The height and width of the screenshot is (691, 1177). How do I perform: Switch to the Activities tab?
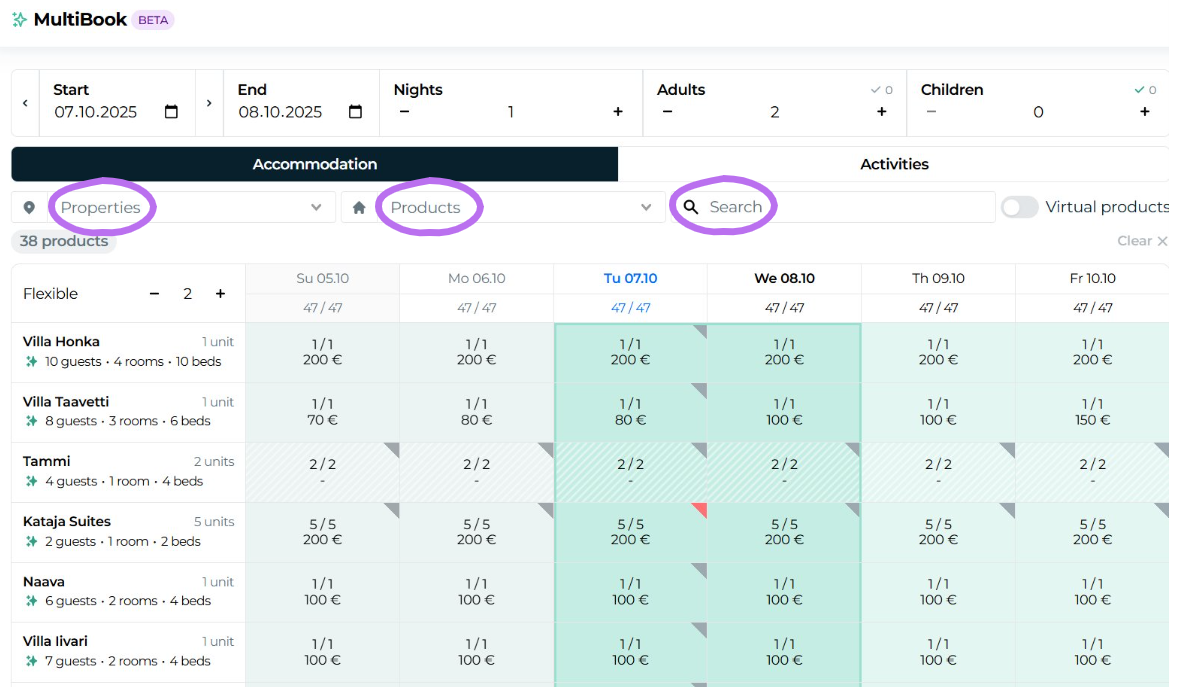tap(894, 164)
